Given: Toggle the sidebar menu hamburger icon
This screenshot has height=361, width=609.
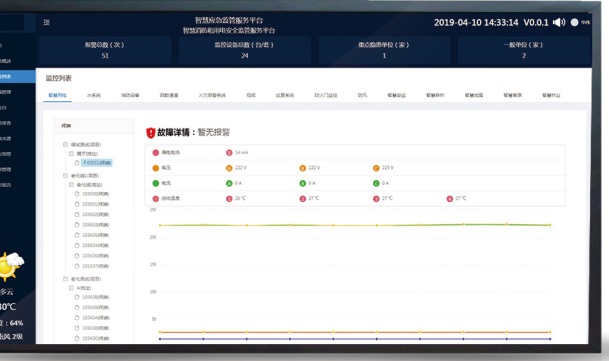Looking at the screenshot, I should pyautogui.click(x=46, y=22).
